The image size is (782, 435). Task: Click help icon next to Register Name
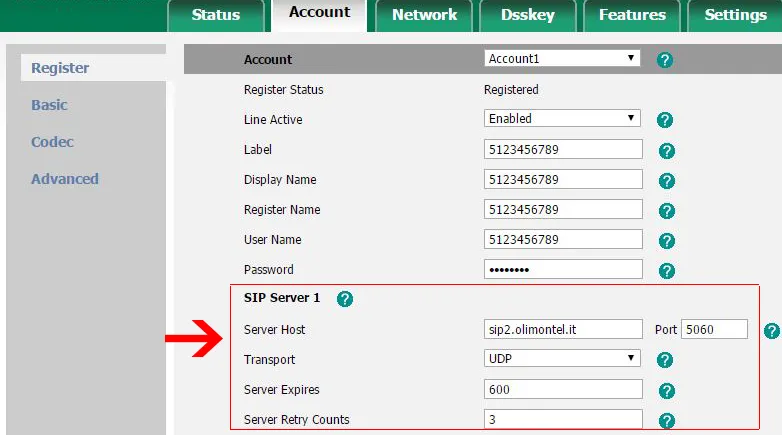(667, 211)
